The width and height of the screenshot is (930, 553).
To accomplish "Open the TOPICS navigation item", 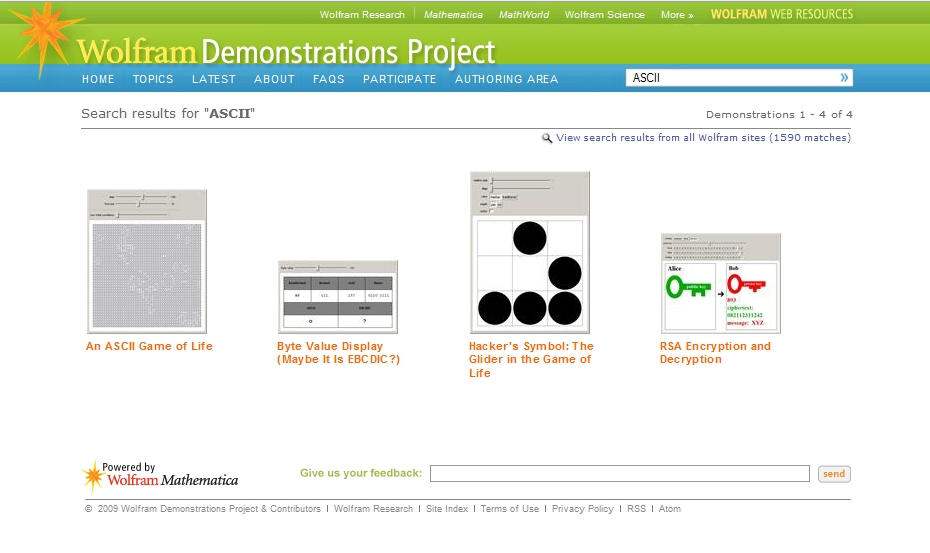I will (x=153, y=79).
